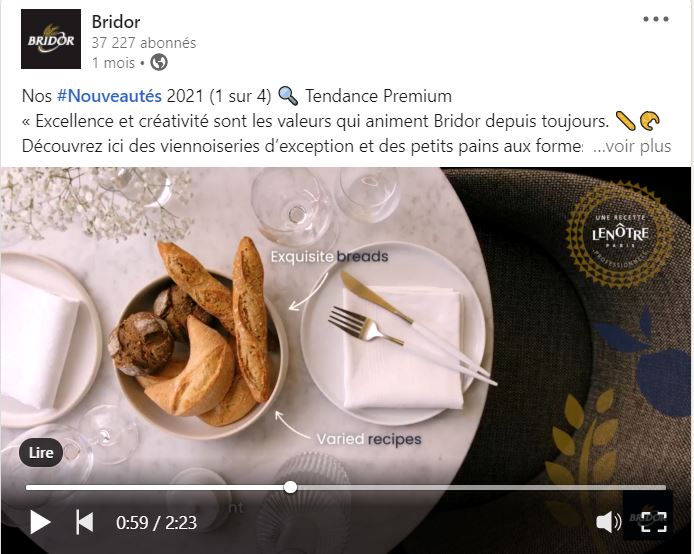Open the #Nouveautés hashtag link
The width and height of the screenshot is (694, 554).
[109, 96]
